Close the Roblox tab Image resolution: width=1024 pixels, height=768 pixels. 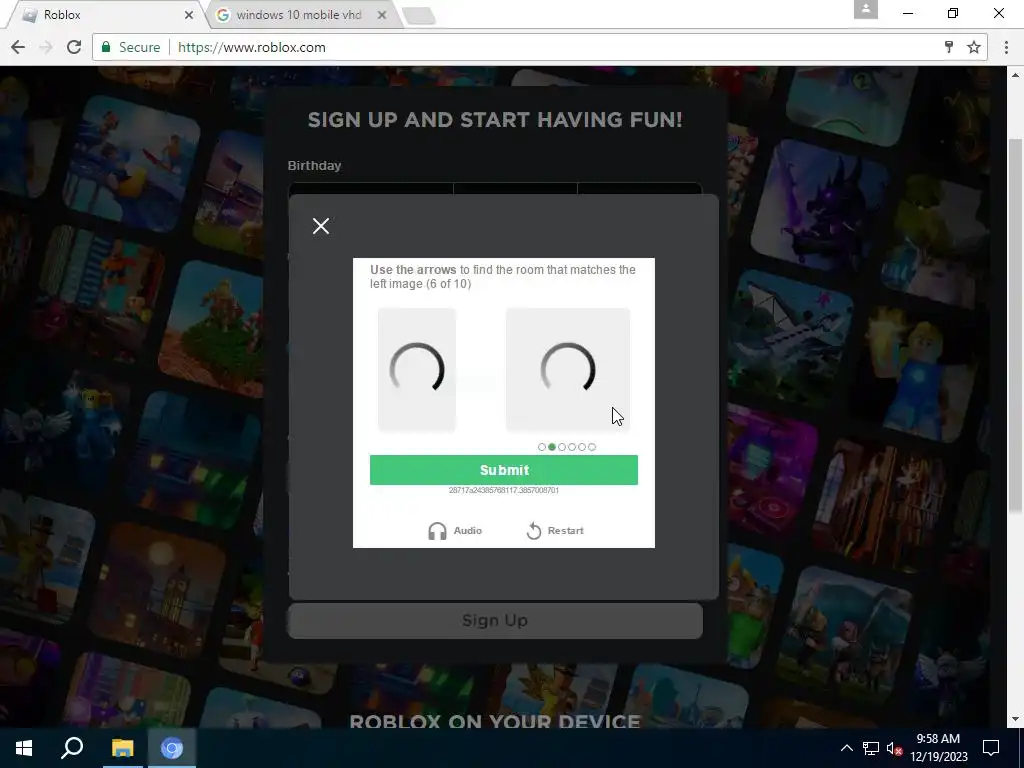(189, 14)
